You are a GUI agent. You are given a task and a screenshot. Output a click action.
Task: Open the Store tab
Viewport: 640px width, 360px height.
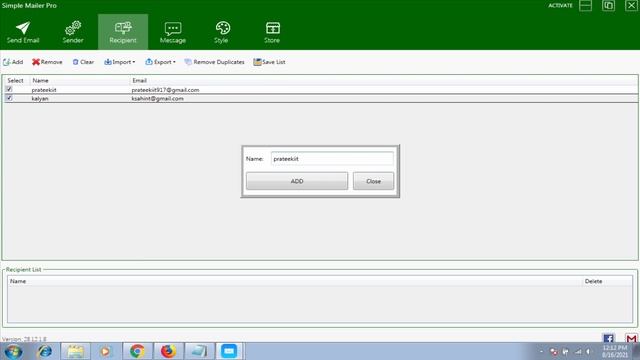272,32
